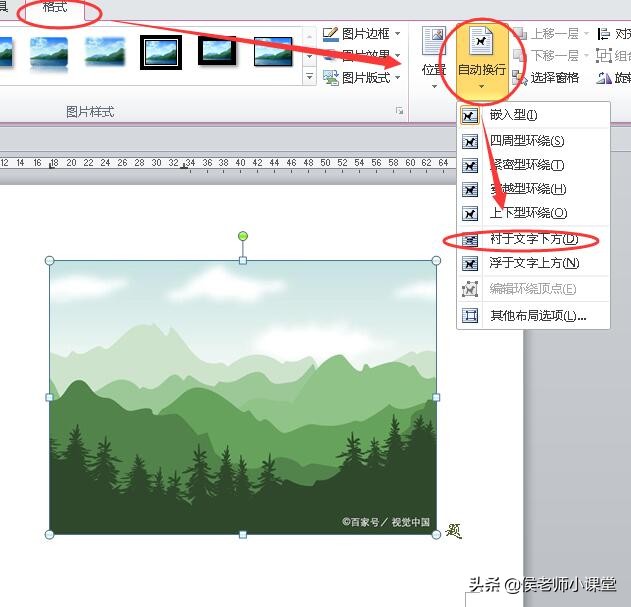Expand the picture styles gallery More arrow
This screenshot has width=631, height=607.
[x=309, y=76]
